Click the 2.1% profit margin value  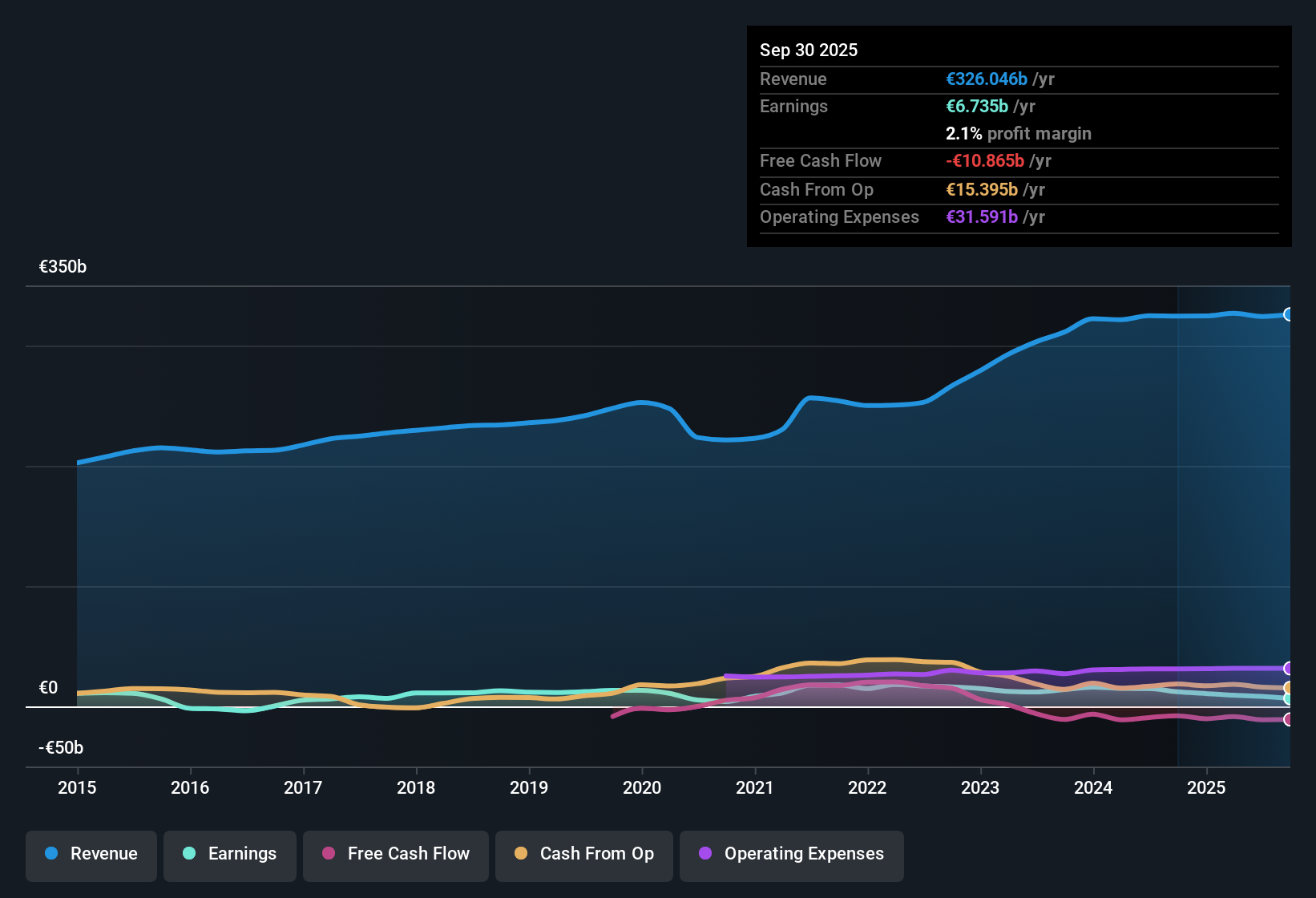coord(1018,134)
